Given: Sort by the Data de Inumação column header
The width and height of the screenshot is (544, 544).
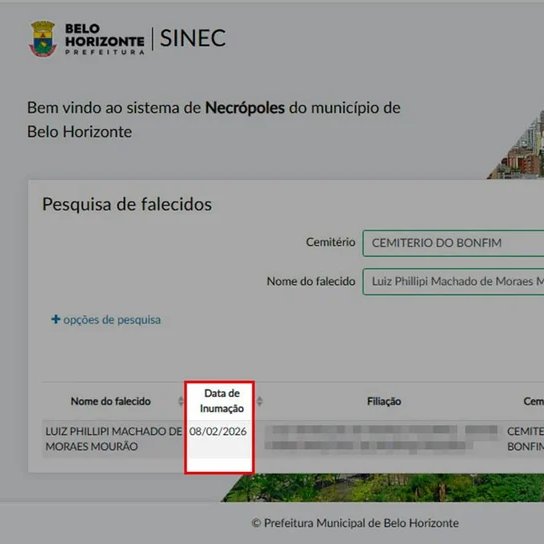Looking at the screenshot, I should click(x=222, y=401).
